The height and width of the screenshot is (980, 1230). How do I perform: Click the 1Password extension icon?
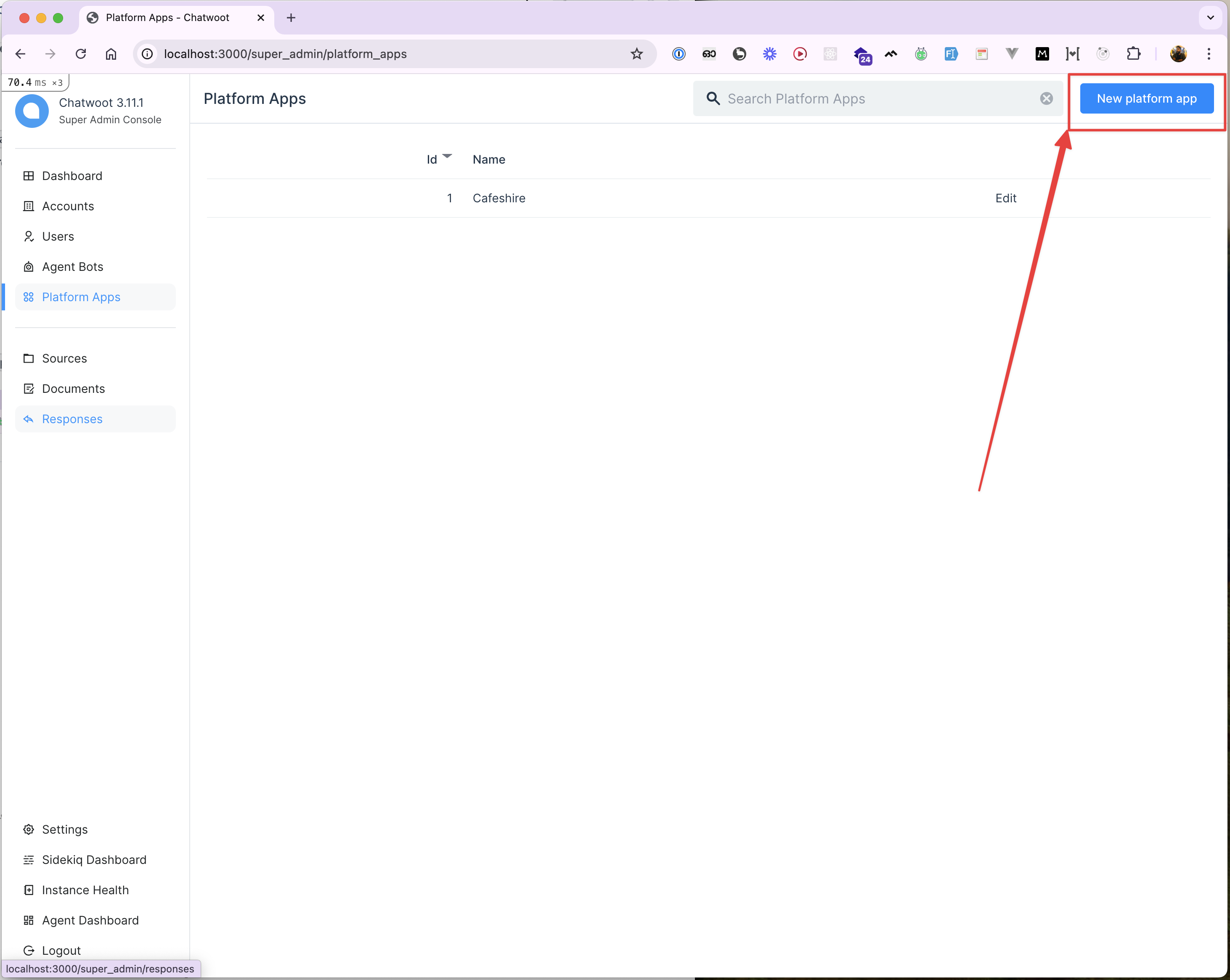click(x=679, y=53)
